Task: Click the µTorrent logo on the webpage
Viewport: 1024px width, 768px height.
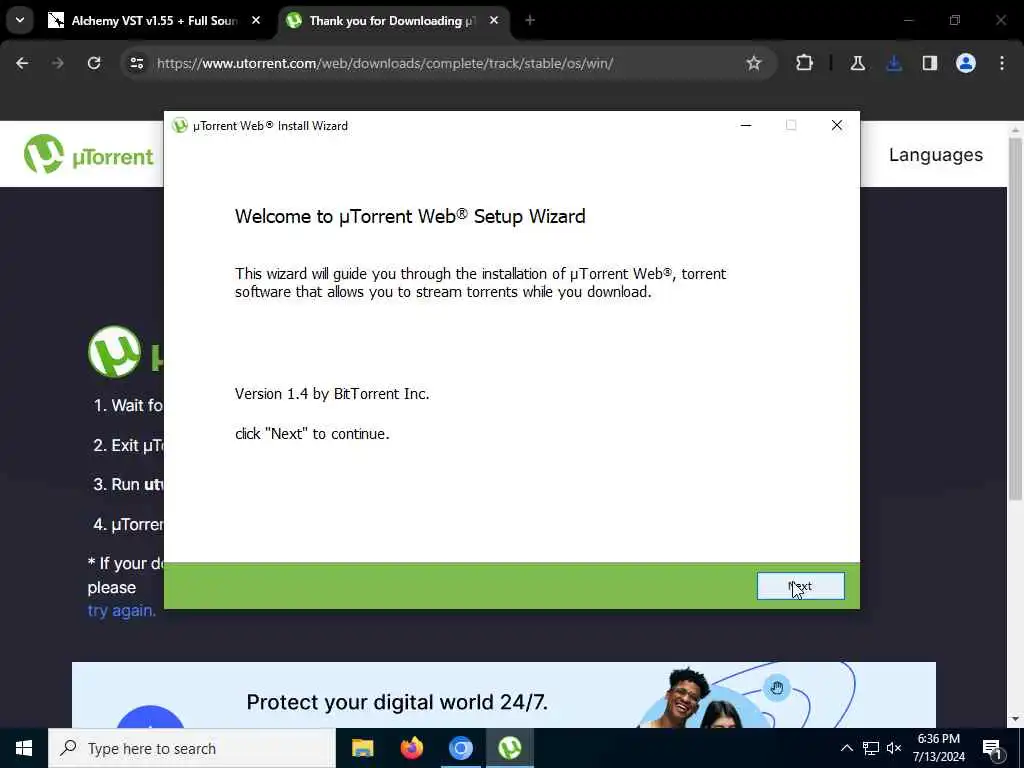Action: tap(89, 155)
